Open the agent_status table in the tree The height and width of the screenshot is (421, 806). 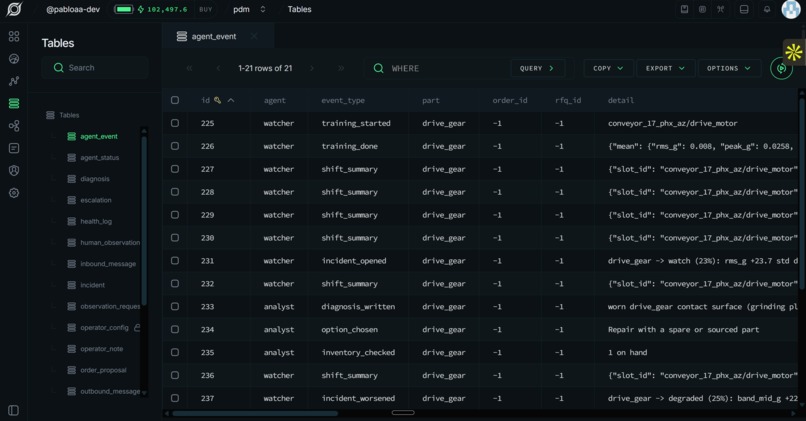pos(99,157)
